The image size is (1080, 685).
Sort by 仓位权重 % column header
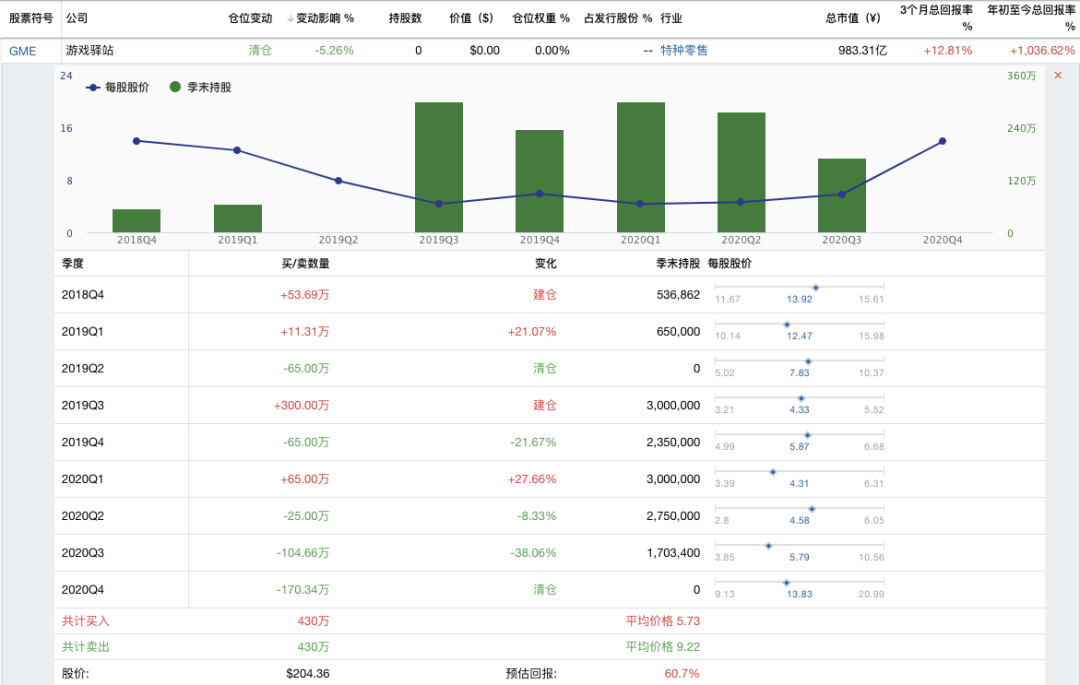pos(540,18)
